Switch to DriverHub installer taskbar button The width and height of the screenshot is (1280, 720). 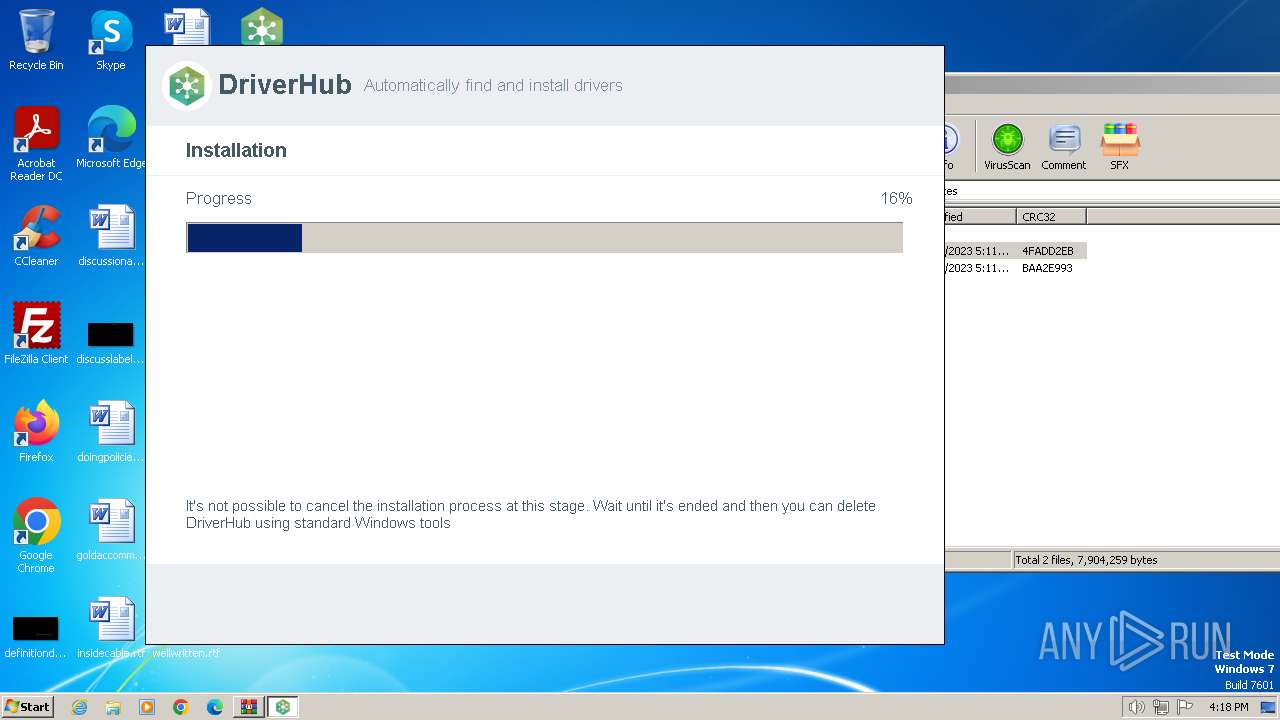[x=283, y=707]
